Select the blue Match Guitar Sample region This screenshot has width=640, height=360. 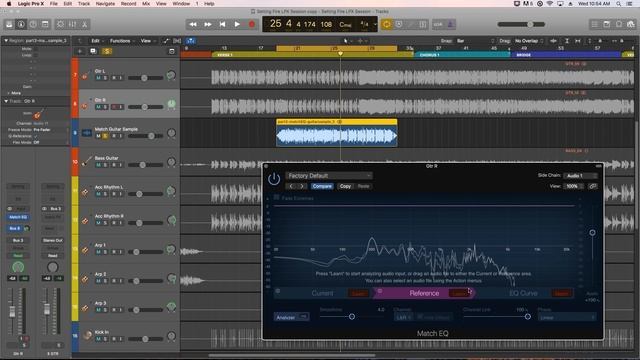(337, 133)
